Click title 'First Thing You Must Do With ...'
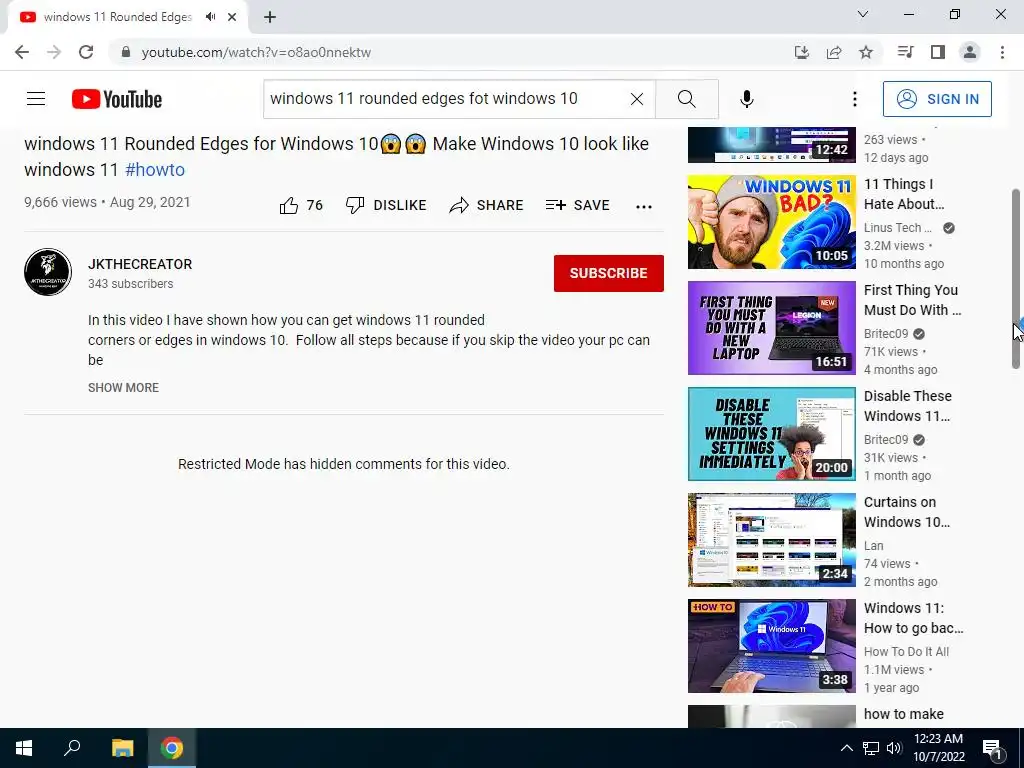Image resolution: width=1024 pixels, height=768 pixels. click(x=912, y=300)
